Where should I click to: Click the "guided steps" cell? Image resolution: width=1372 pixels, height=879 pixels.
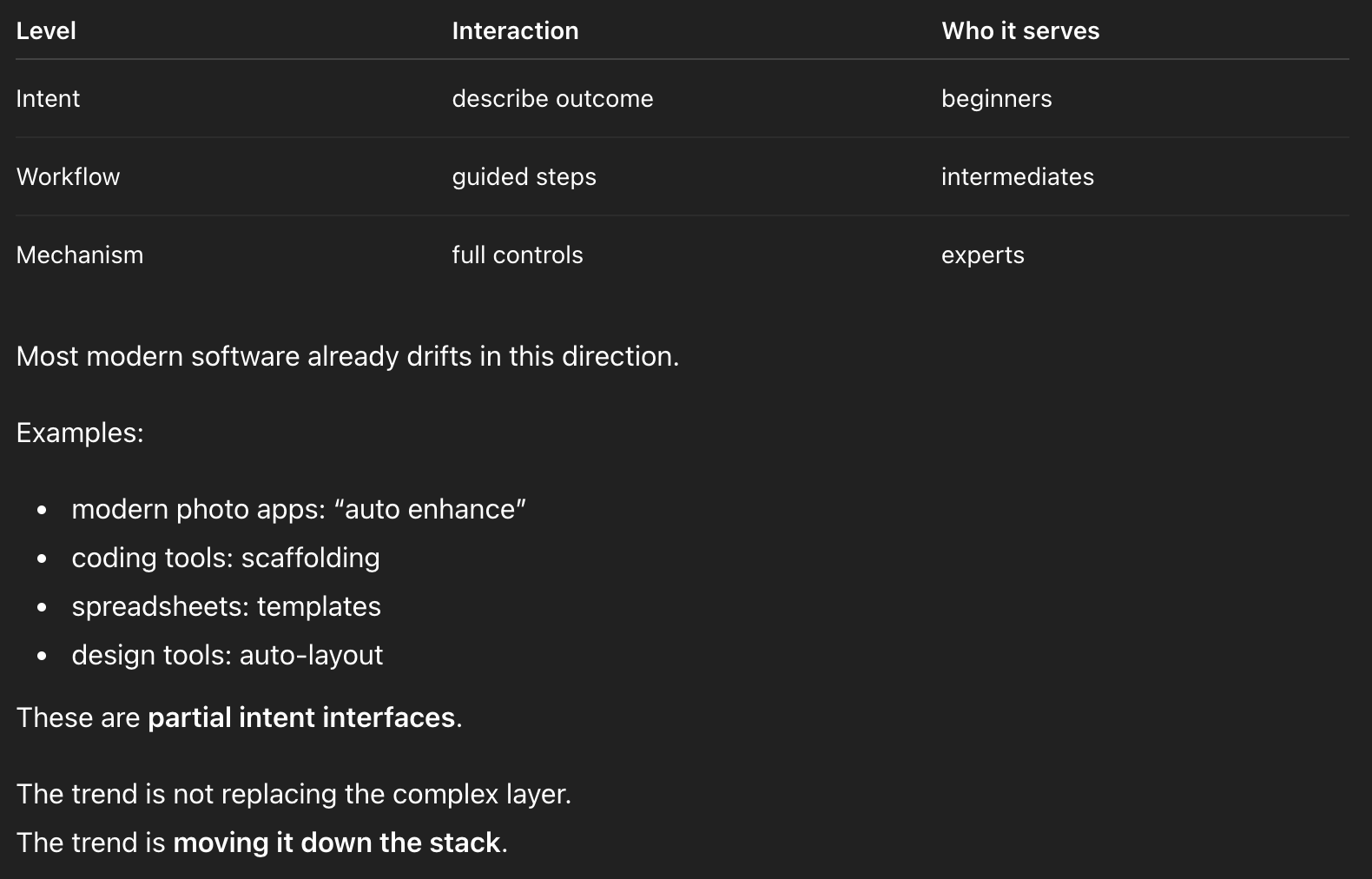coord(524,177)
